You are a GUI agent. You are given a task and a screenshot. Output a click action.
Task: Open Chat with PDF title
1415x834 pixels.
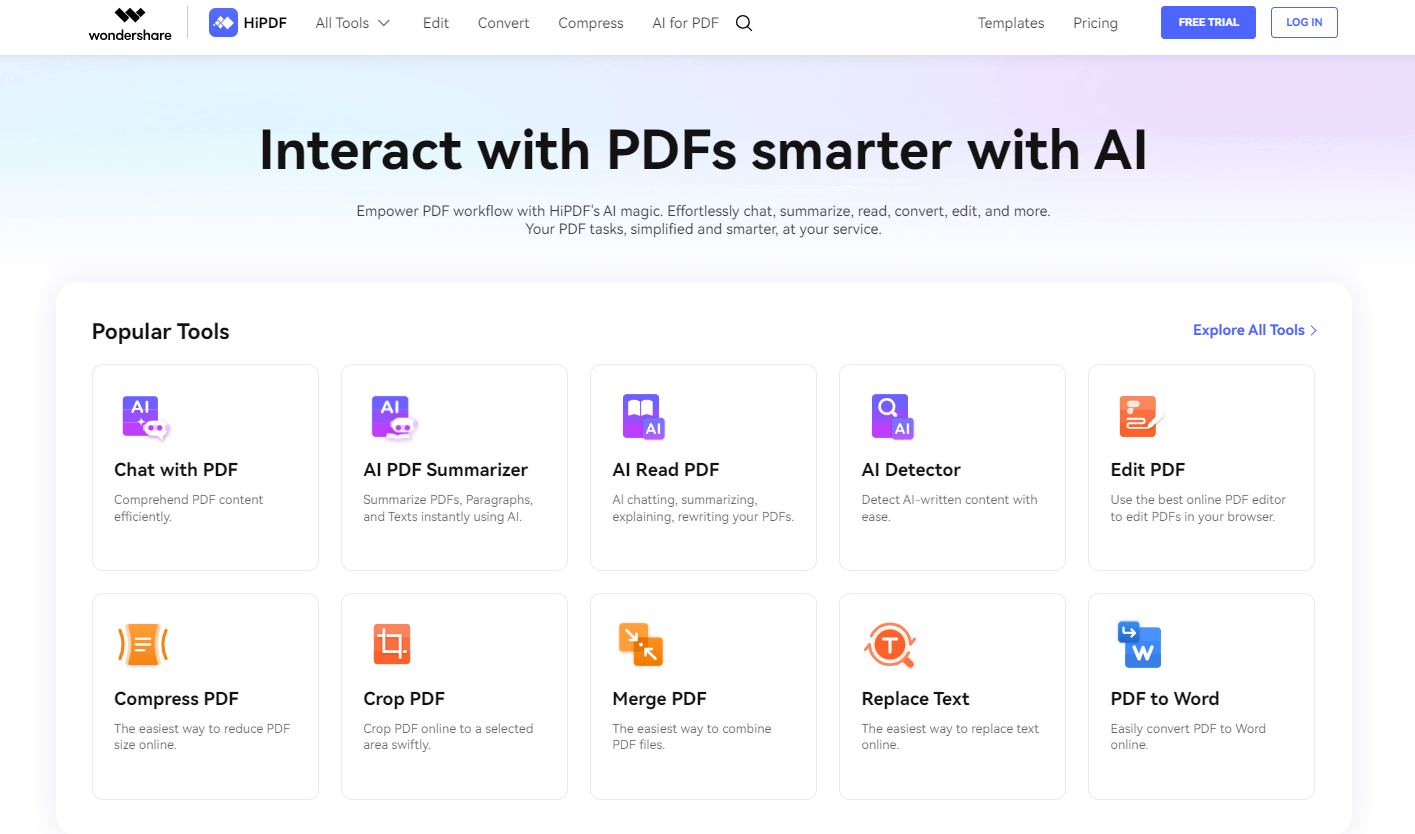coord(176,470)
